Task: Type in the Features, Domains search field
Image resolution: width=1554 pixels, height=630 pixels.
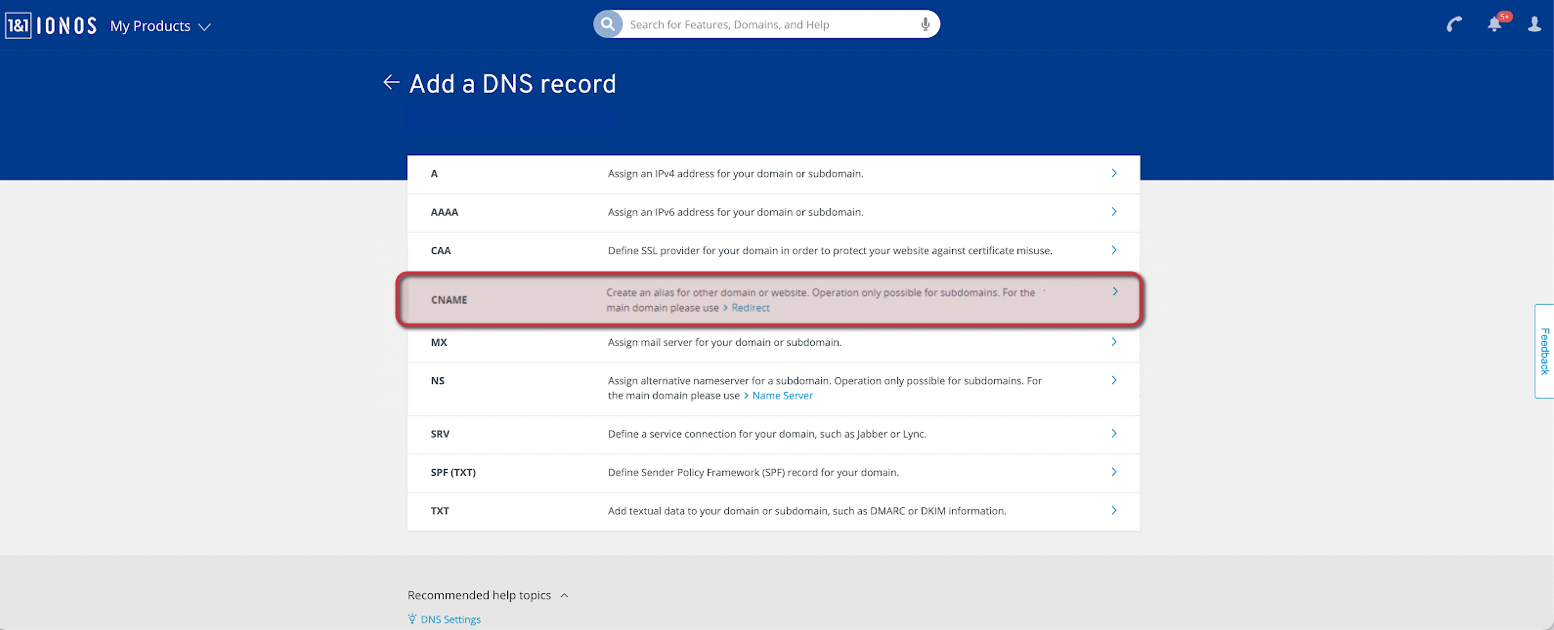Action: (770, 24)
